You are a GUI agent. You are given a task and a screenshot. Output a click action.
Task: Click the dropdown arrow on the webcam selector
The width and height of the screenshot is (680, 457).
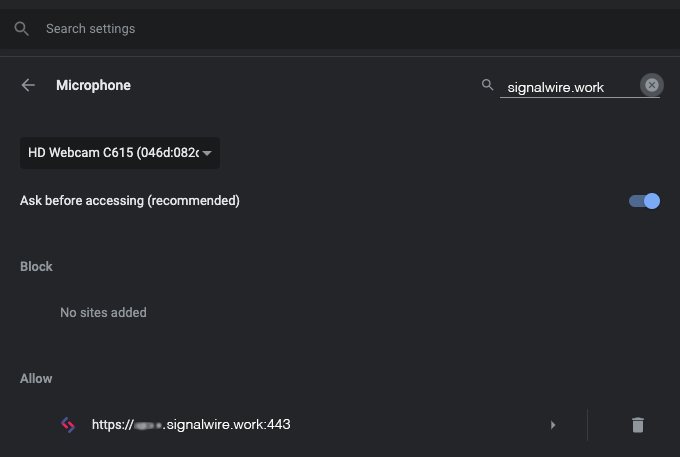[x=207, y=153]
